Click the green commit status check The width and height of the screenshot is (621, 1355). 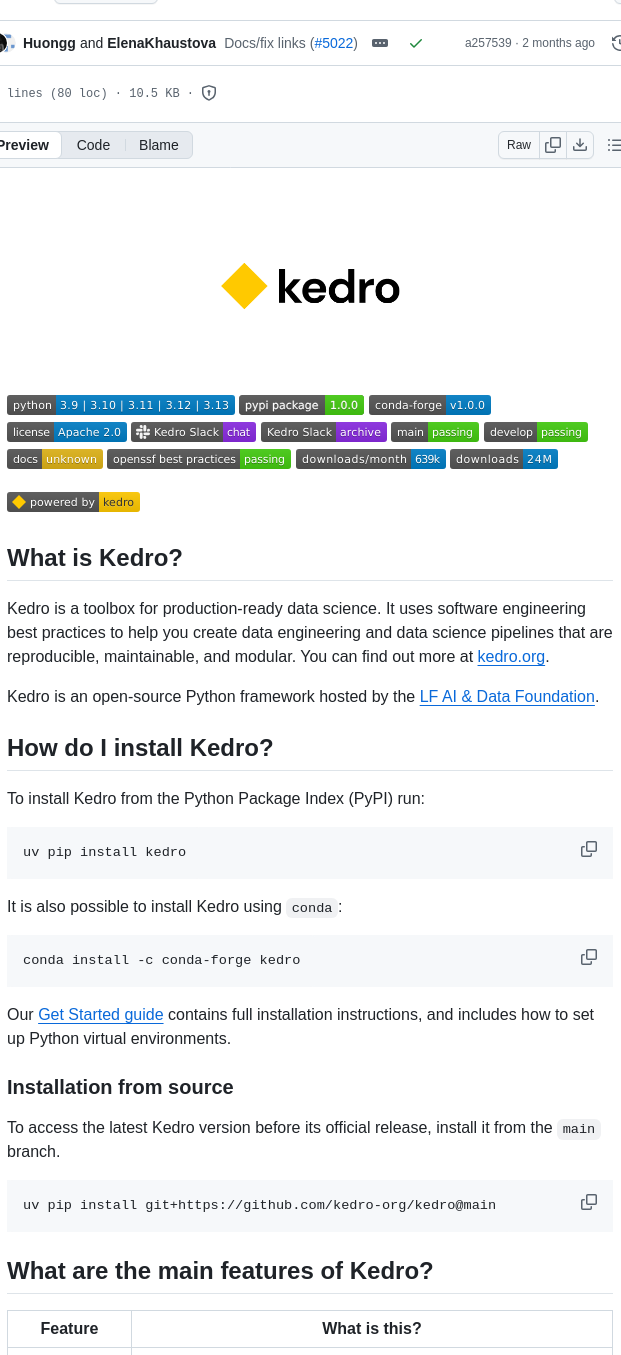[x=416, y=43]
